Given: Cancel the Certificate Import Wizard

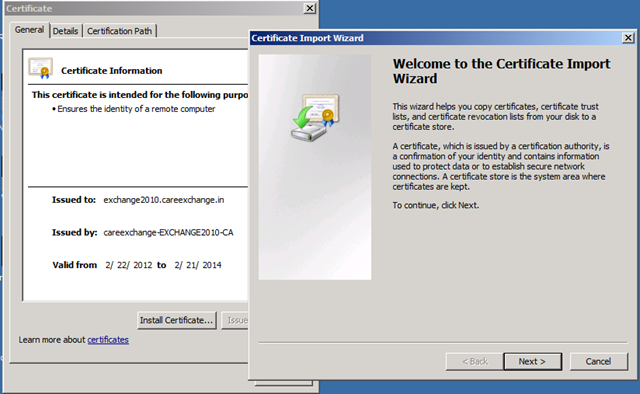Looking at the screenshot, I should [598, 361].
